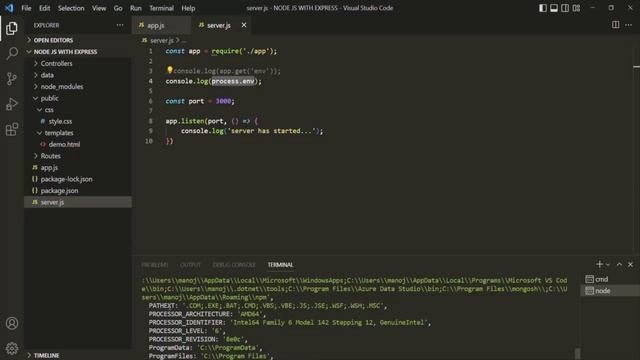The width and height of the screenshot is (640, 360).
Task: Click line number 6 in gutter
Action: 150,101
